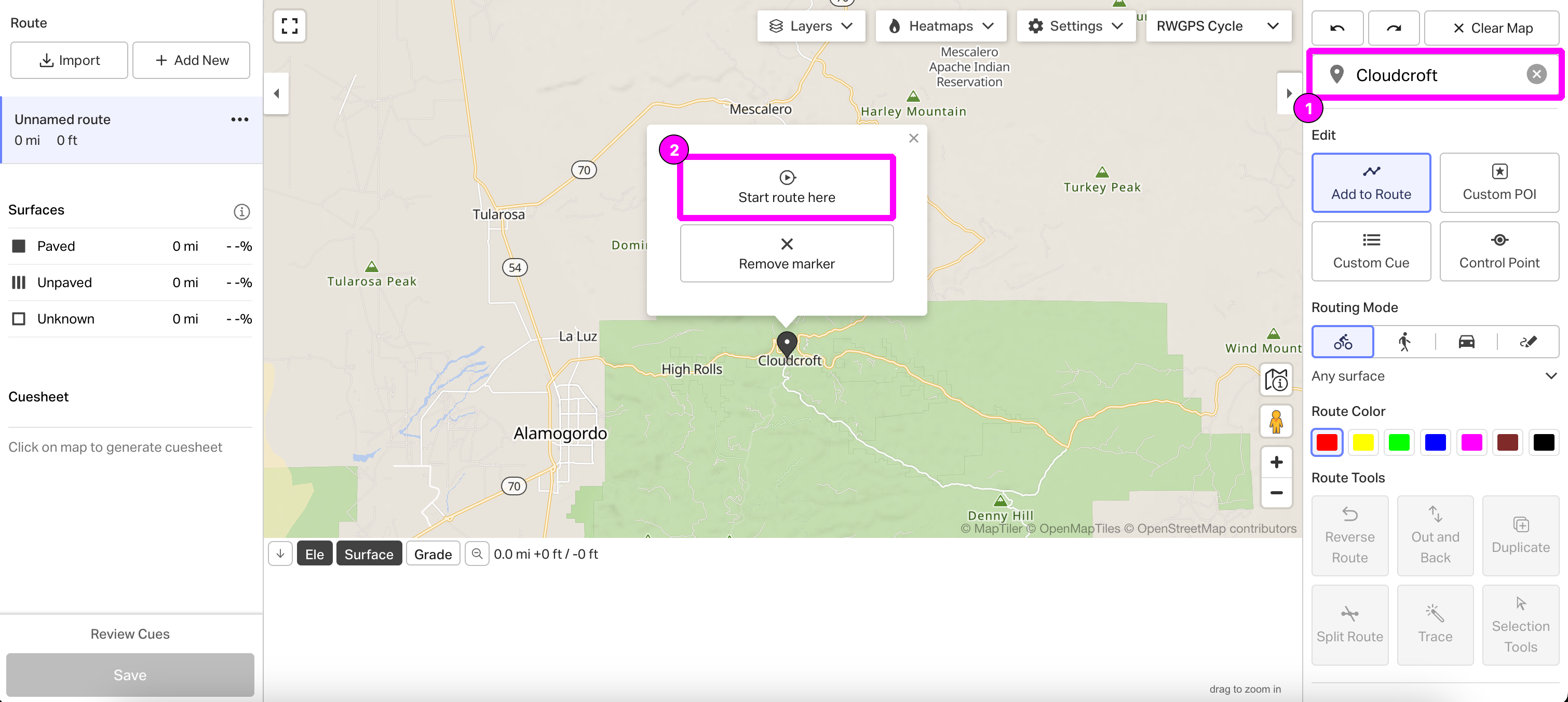
Task: Select draw lines routing mode icon
Action: click(x=1528, y=342)
